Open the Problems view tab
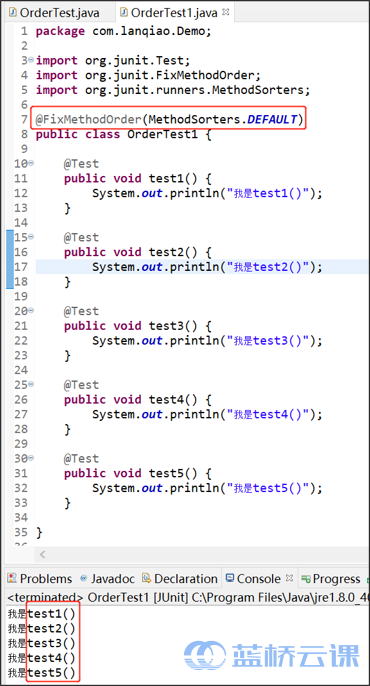Viewport: 370px width, 686px height. tap(40, 578)
